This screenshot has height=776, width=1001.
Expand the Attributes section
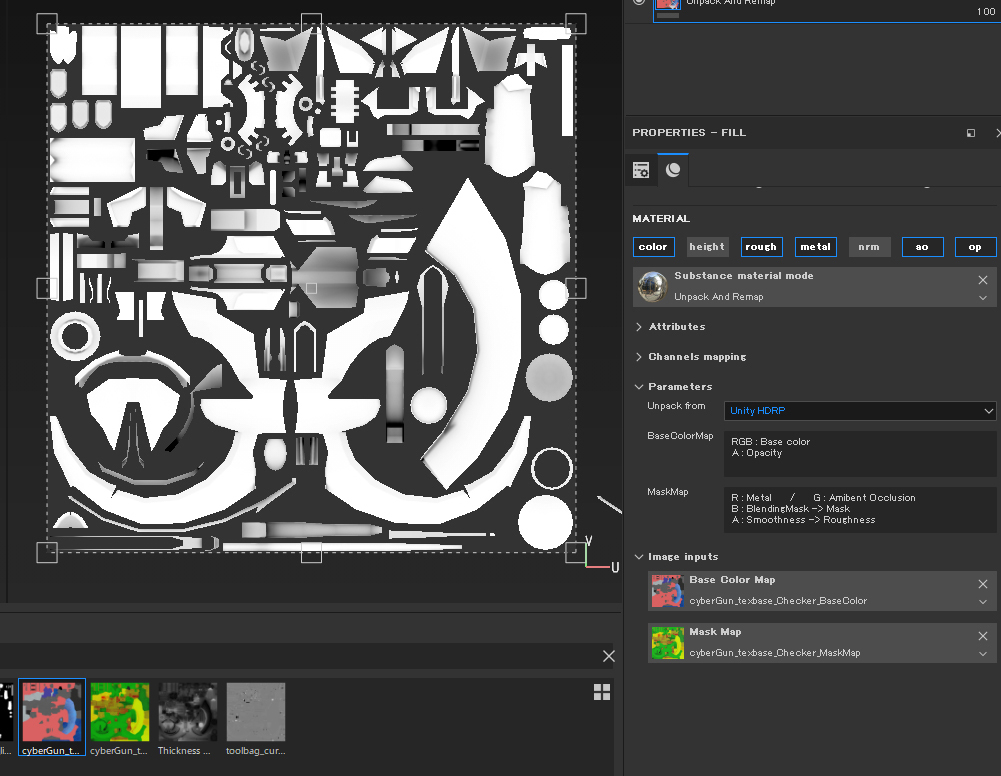(x=639, y=327)
